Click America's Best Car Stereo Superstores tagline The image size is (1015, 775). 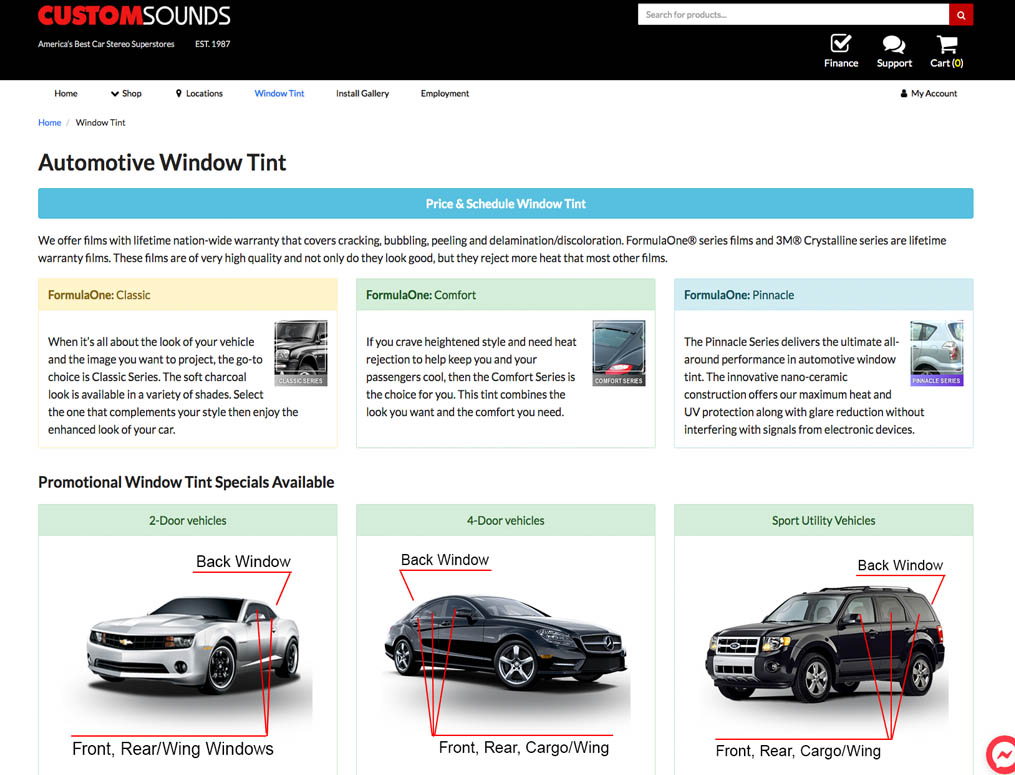(x=106, y=44)
